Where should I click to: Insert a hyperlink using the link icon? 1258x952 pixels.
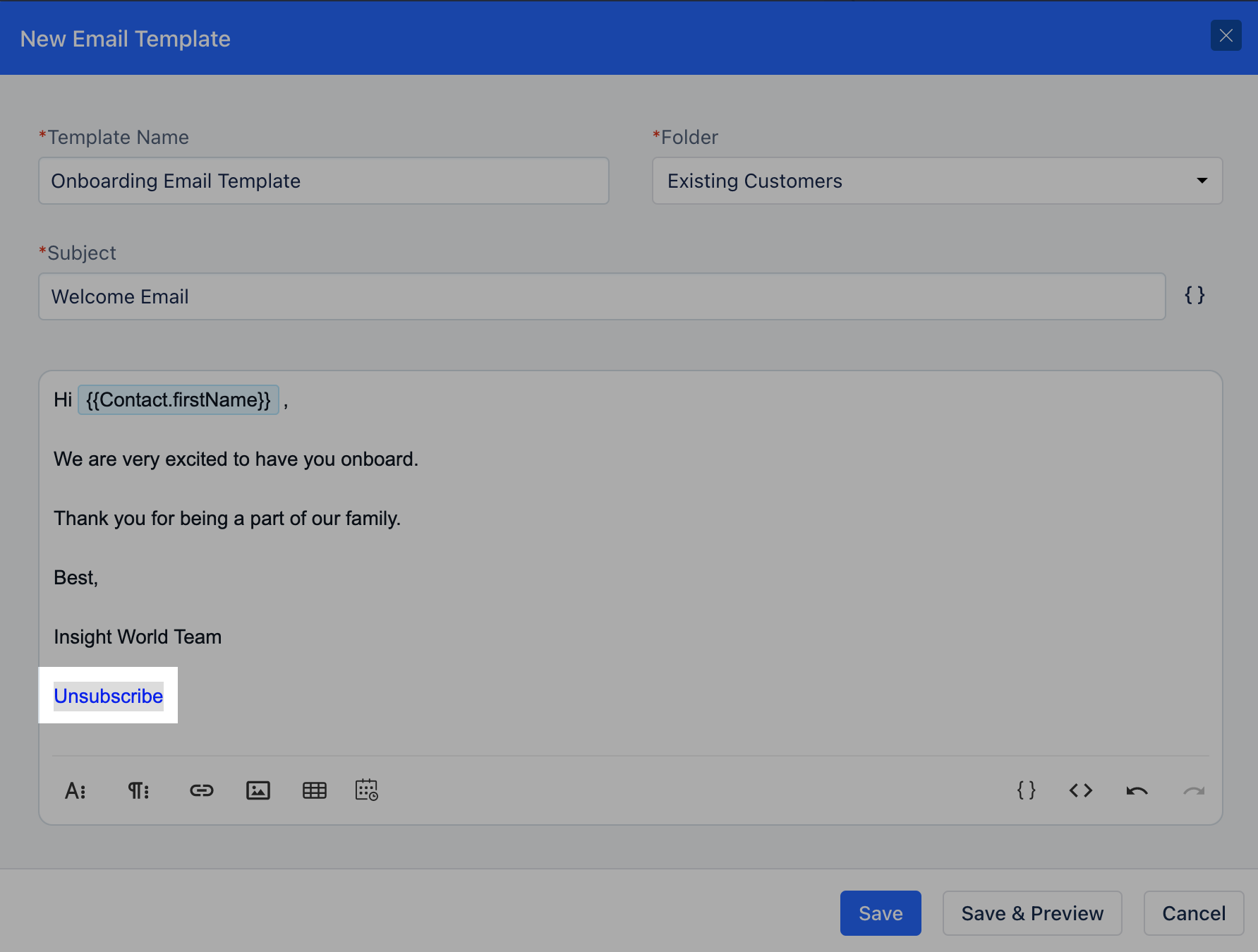[202, 790]
